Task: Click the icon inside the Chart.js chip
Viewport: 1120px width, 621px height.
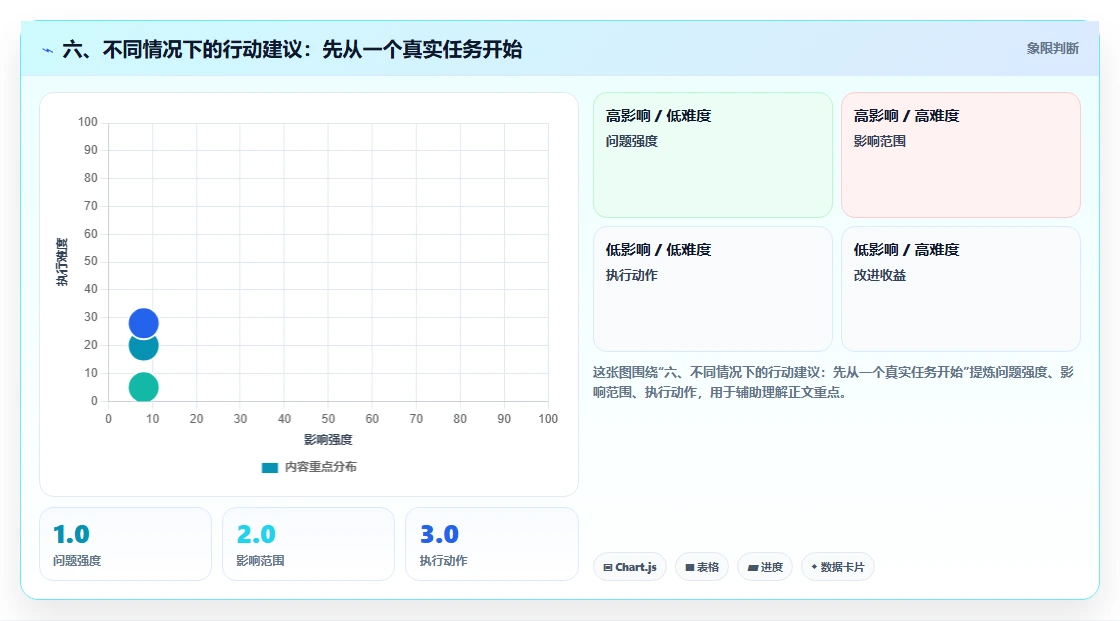Action: coord(608,567)
